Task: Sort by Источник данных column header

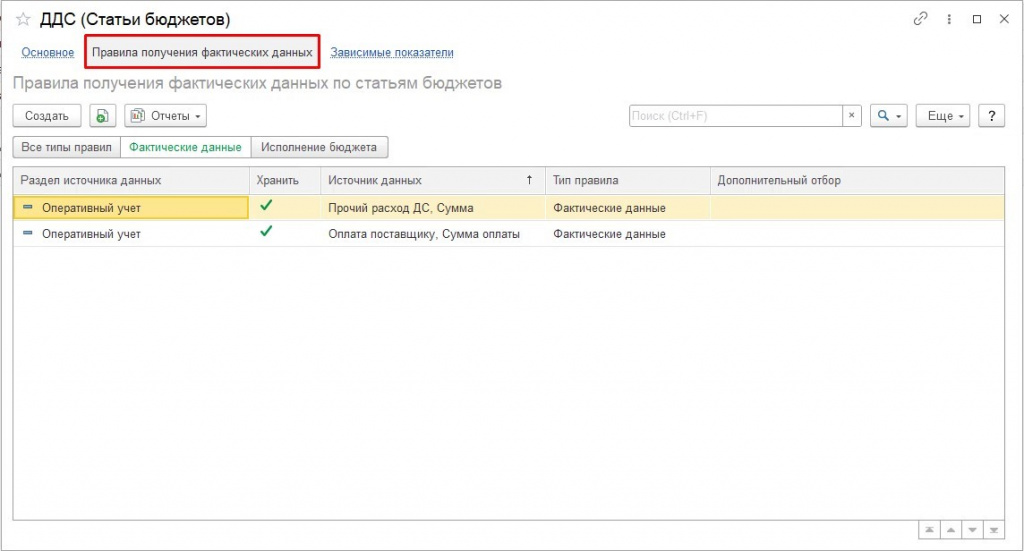Action: point(430,180)
